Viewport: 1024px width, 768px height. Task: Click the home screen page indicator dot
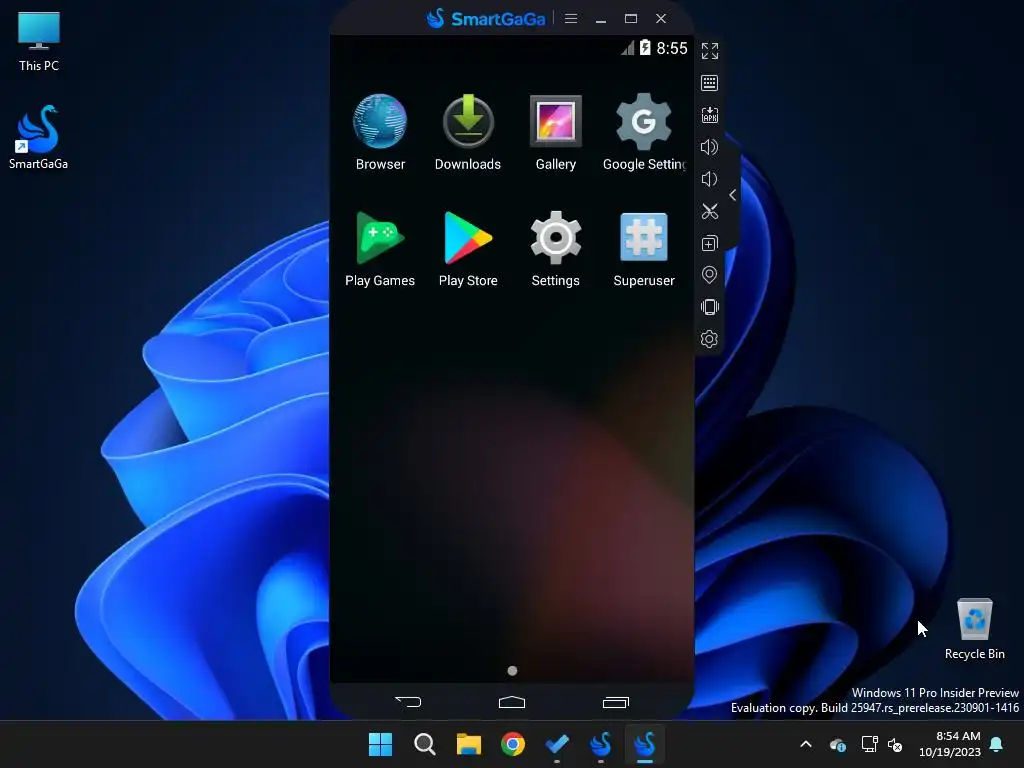tap(513, 671)
